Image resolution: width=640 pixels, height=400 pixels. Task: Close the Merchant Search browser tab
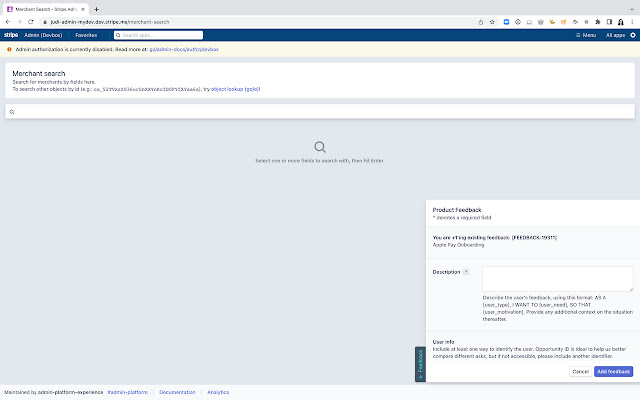[x=82, y=9]
